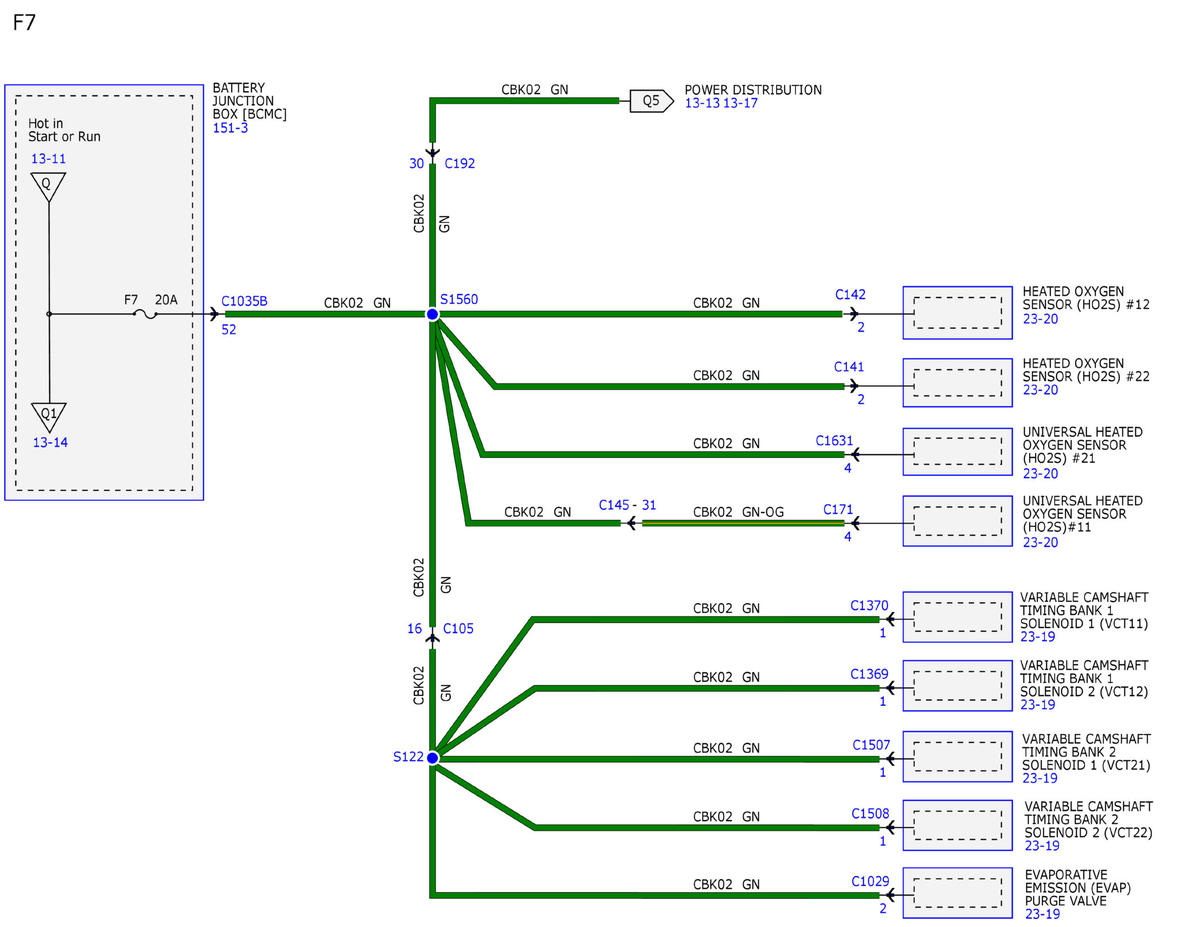
Task: Open the 13-11 page reference link
Action: (49, 159)
